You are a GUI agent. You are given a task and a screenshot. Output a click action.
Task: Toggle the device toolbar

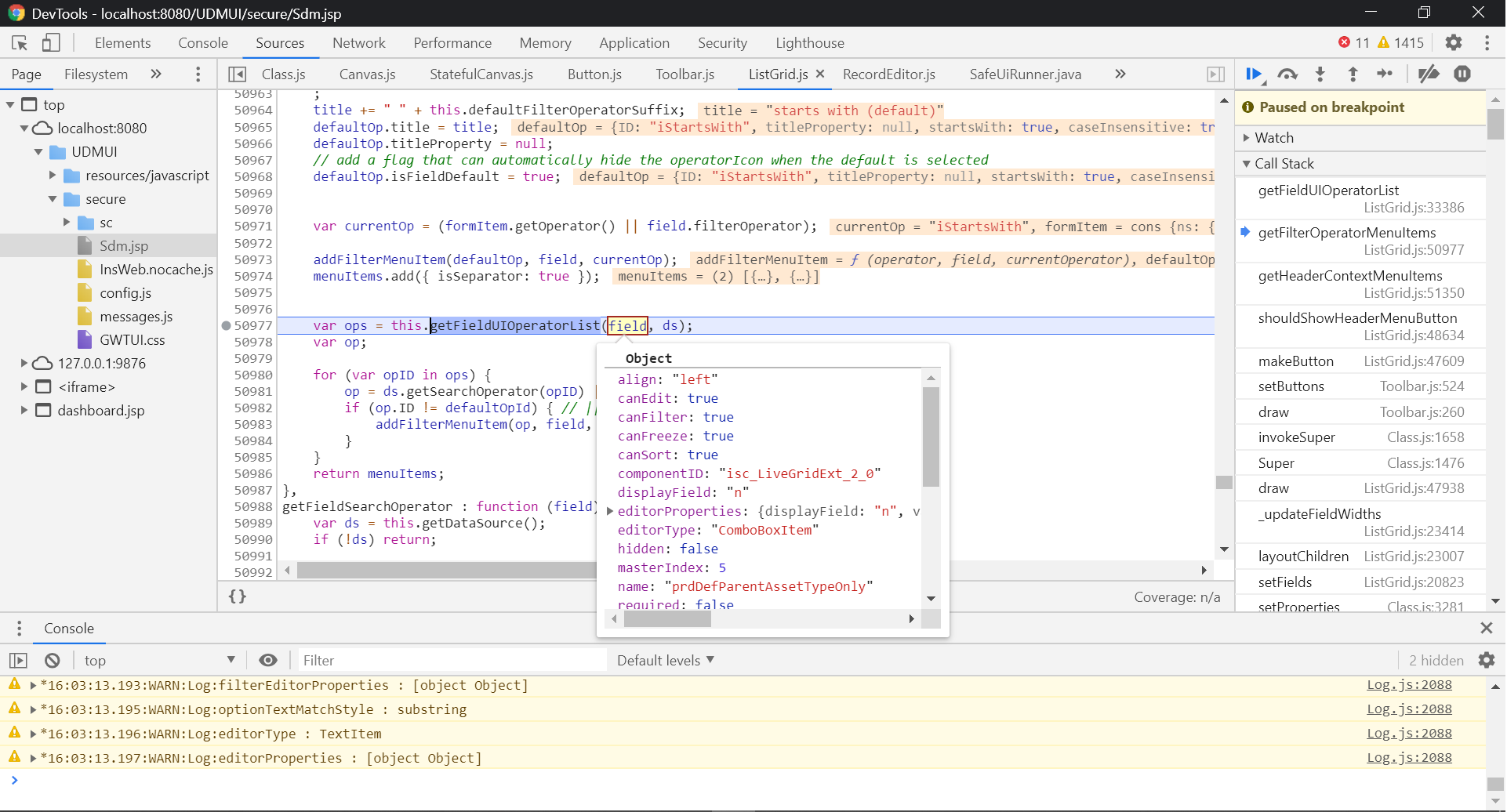(51, 43)
